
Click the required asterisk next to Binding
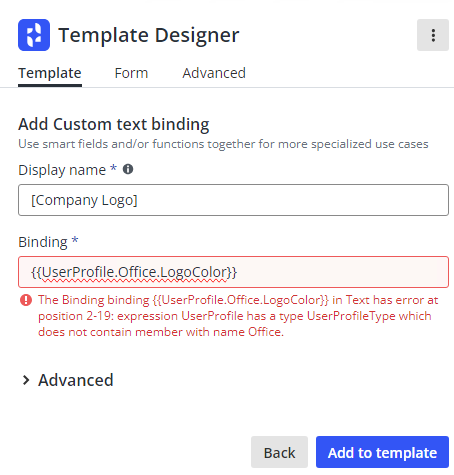pyautogui.click(x=75, y=240)
